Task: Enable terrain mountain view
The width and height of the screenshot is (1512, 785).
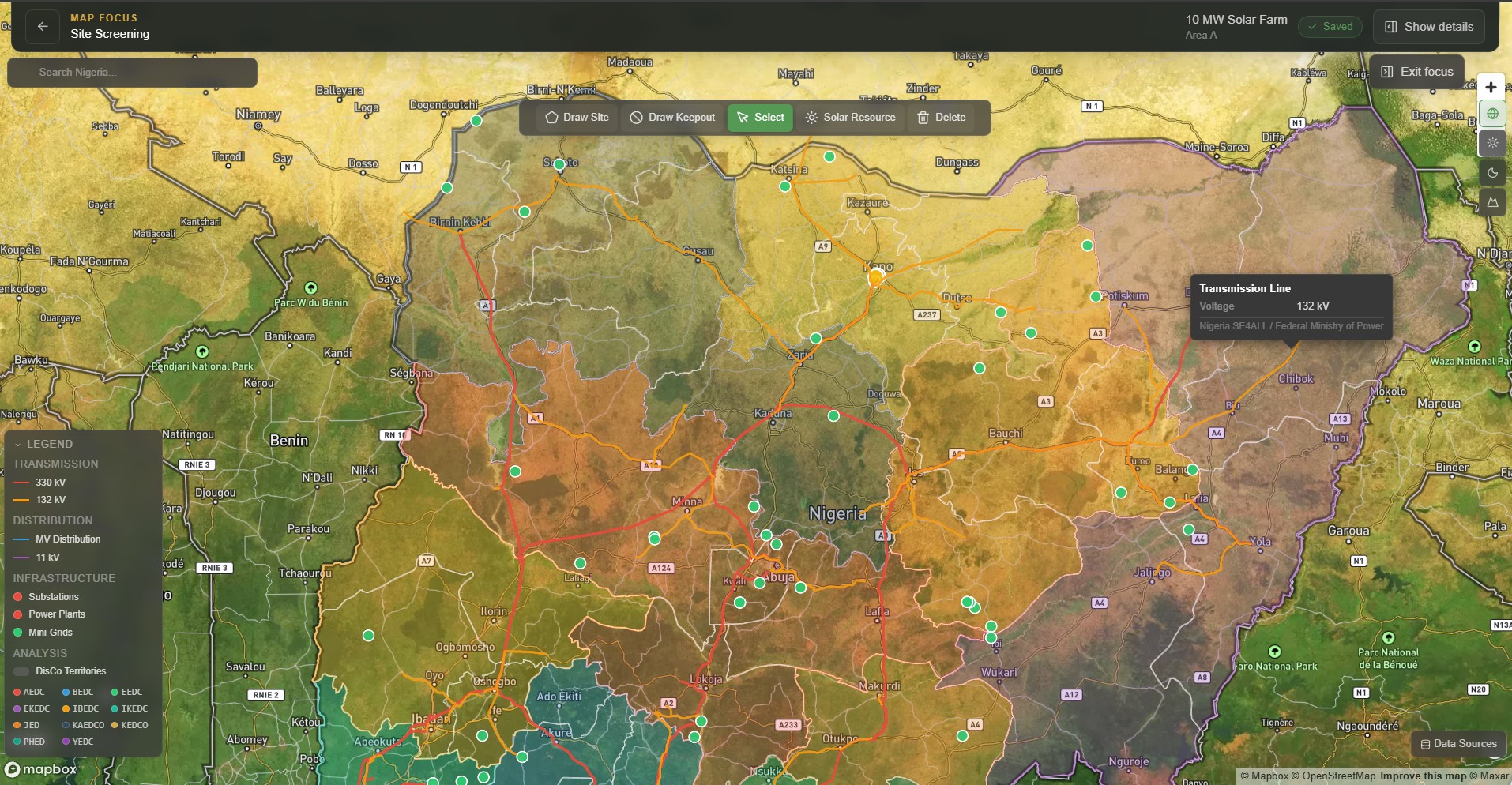Action: pos(1491,202)
